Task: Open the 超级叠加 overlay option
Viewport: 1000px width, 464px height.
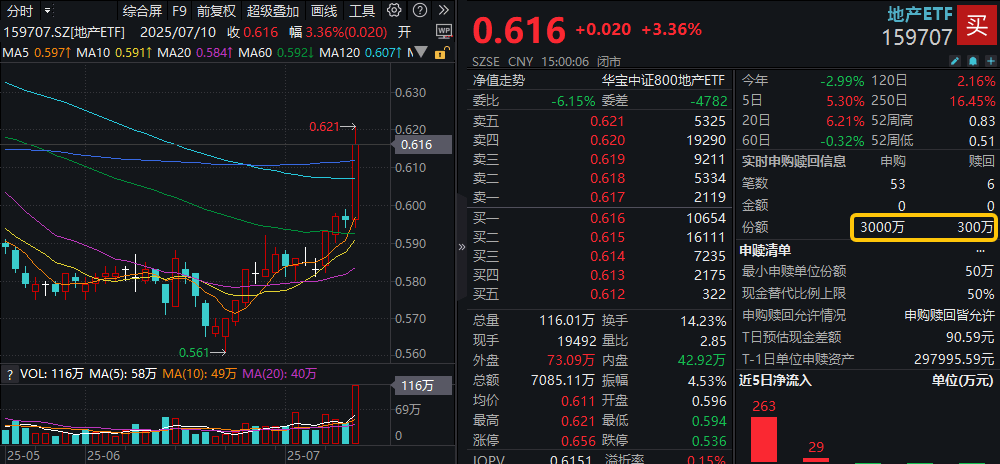Action: click(273, 11)
